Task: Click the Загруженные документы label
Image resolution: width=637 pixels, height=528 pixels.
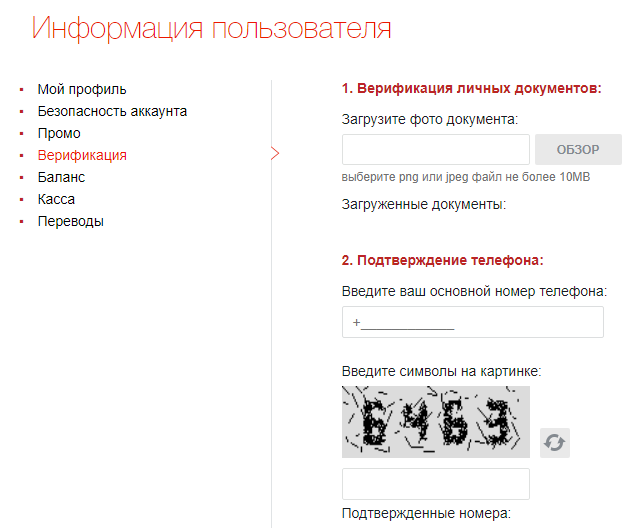Action: (x=424, y=204)
